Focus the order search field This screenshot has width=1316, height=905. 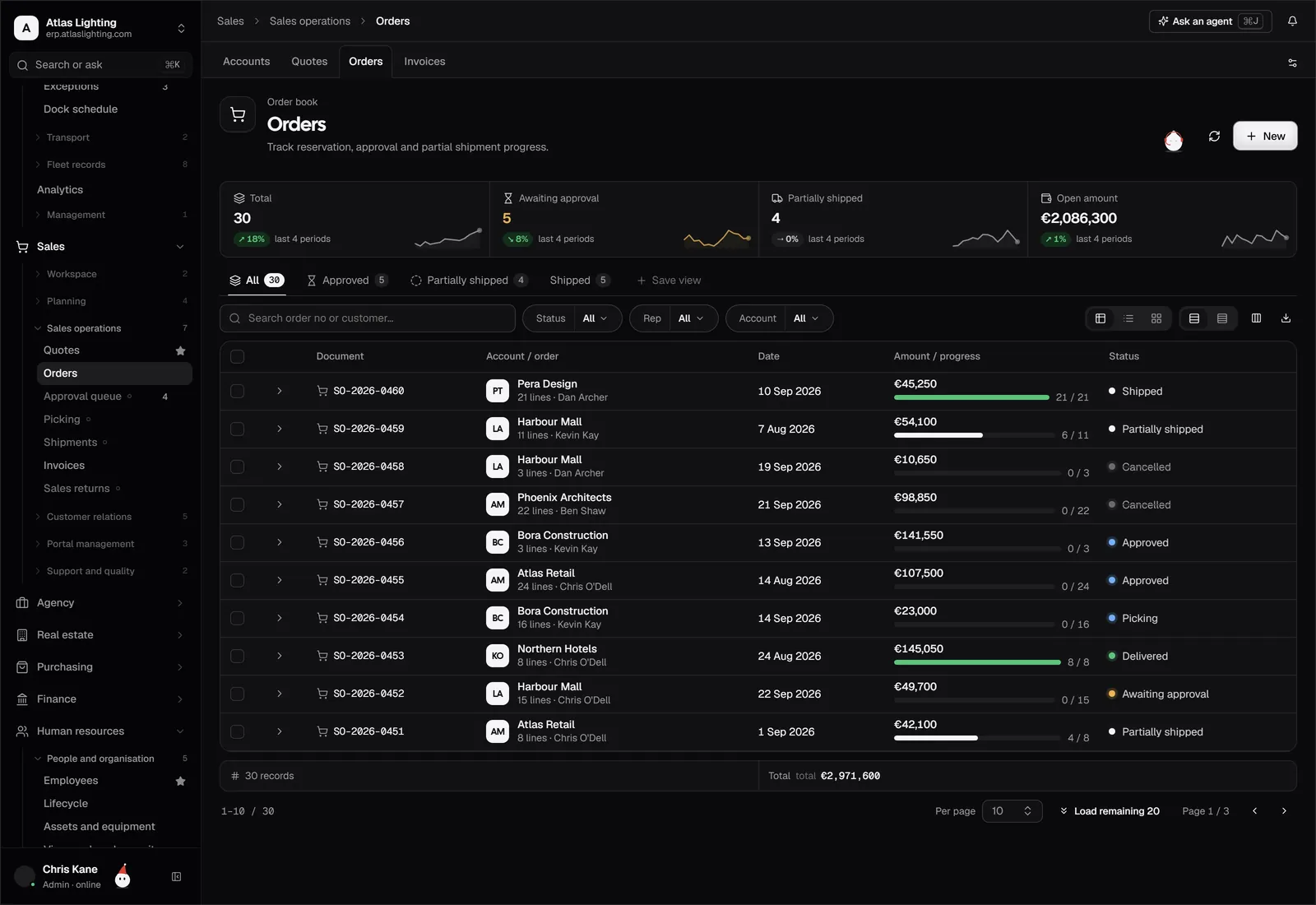[368, 318]
